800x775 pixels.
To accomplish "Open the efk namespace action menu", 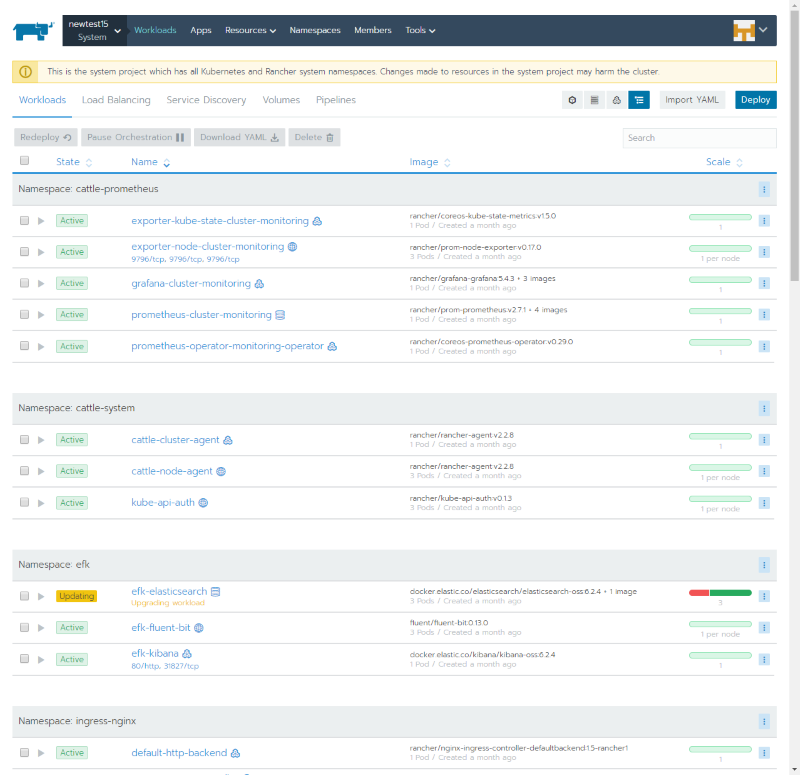I will (x=764, y=565).
